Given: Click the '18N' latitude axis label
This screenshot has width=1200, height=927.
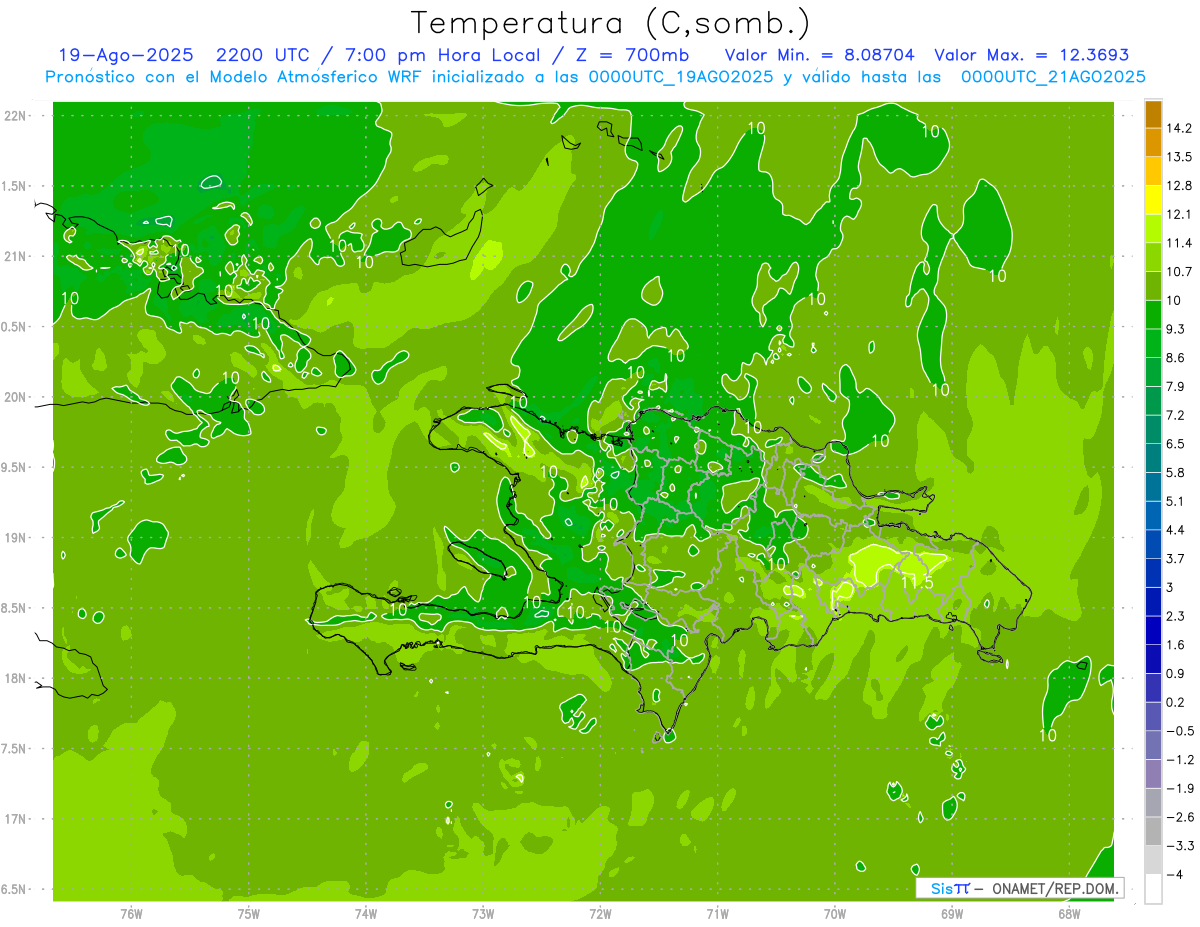Looking at the screenshot, I should [x=15, y=678].
